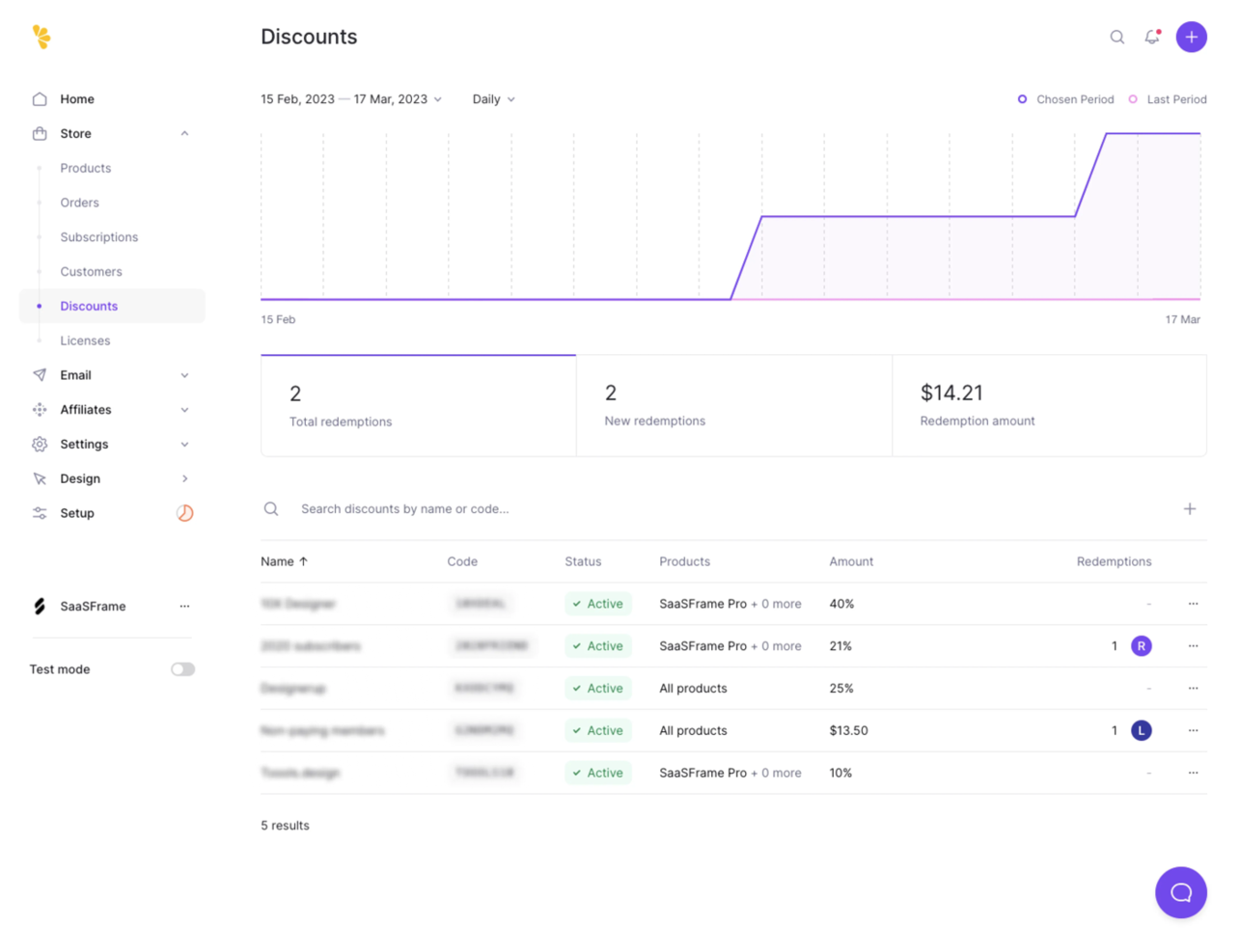Open the Home page from sidebar
This screenshot has width=1240, height=952.
tap(77, 98)
